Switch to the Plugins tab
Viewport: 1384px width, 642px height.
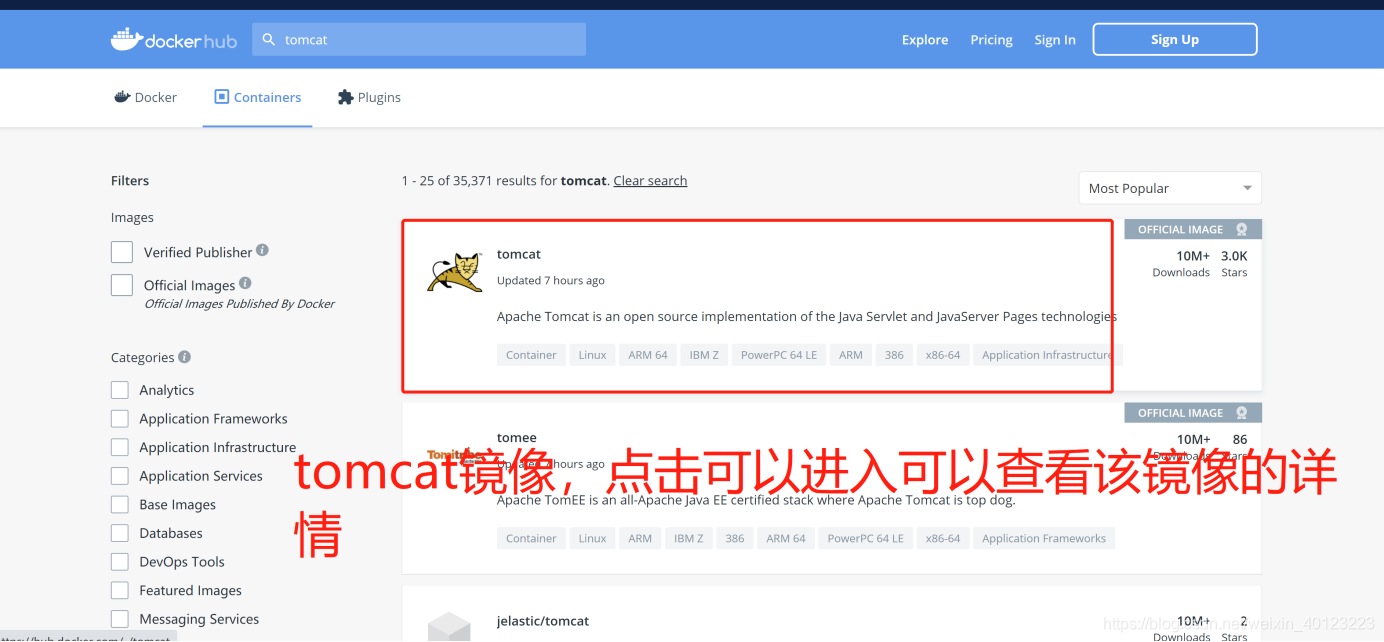pos(369,97)
